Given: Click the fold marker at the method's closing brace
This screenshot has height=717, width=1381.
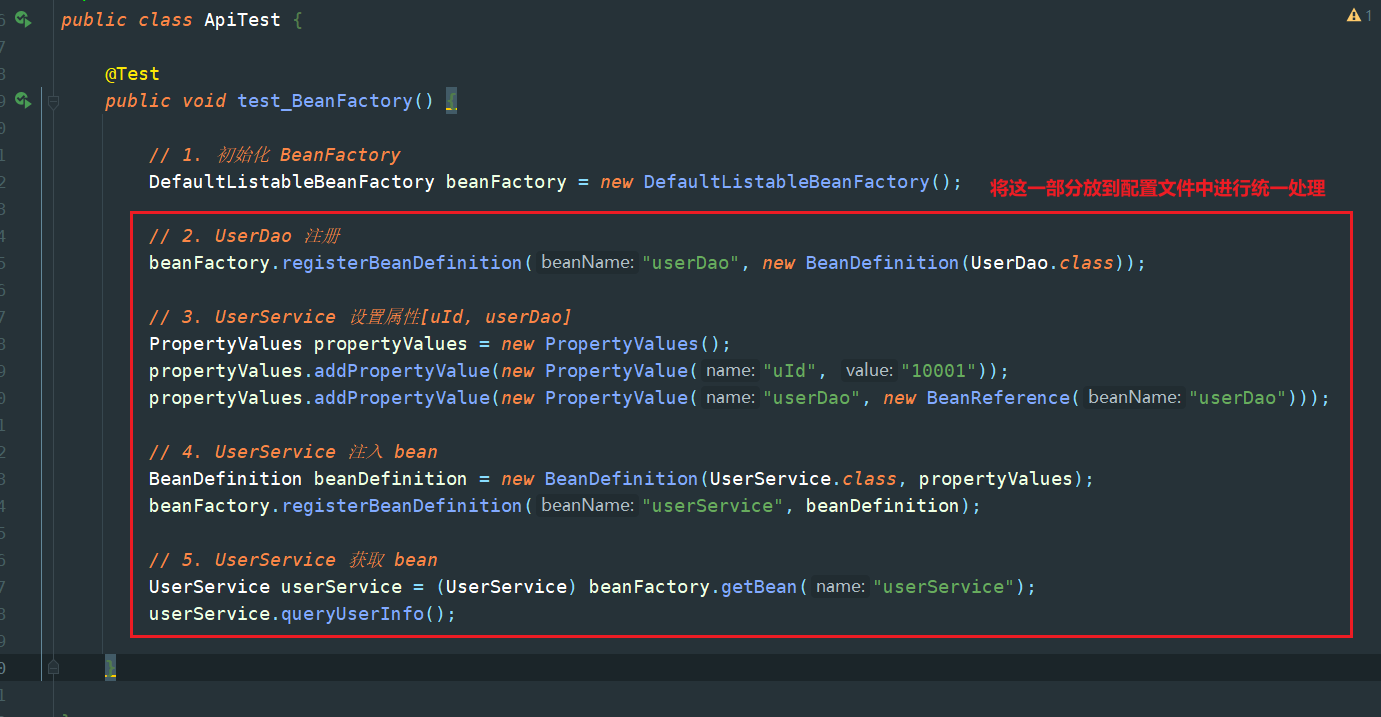Looking at the screenshot, I should pyautogui.click(x=53, y=667).
